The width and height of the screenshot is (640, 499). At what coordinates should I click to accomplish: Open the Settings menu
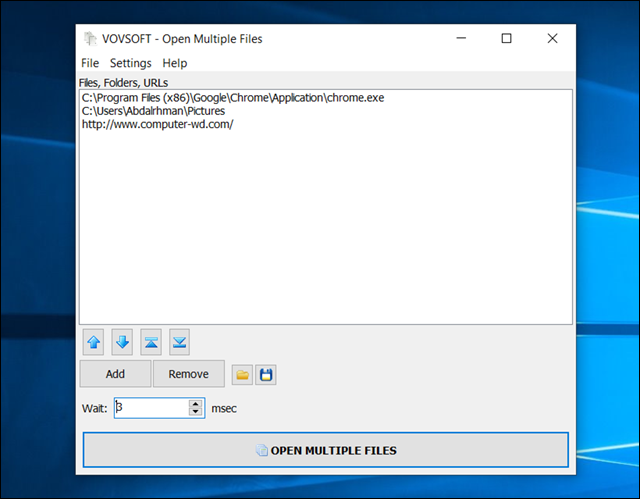[131, 63]
